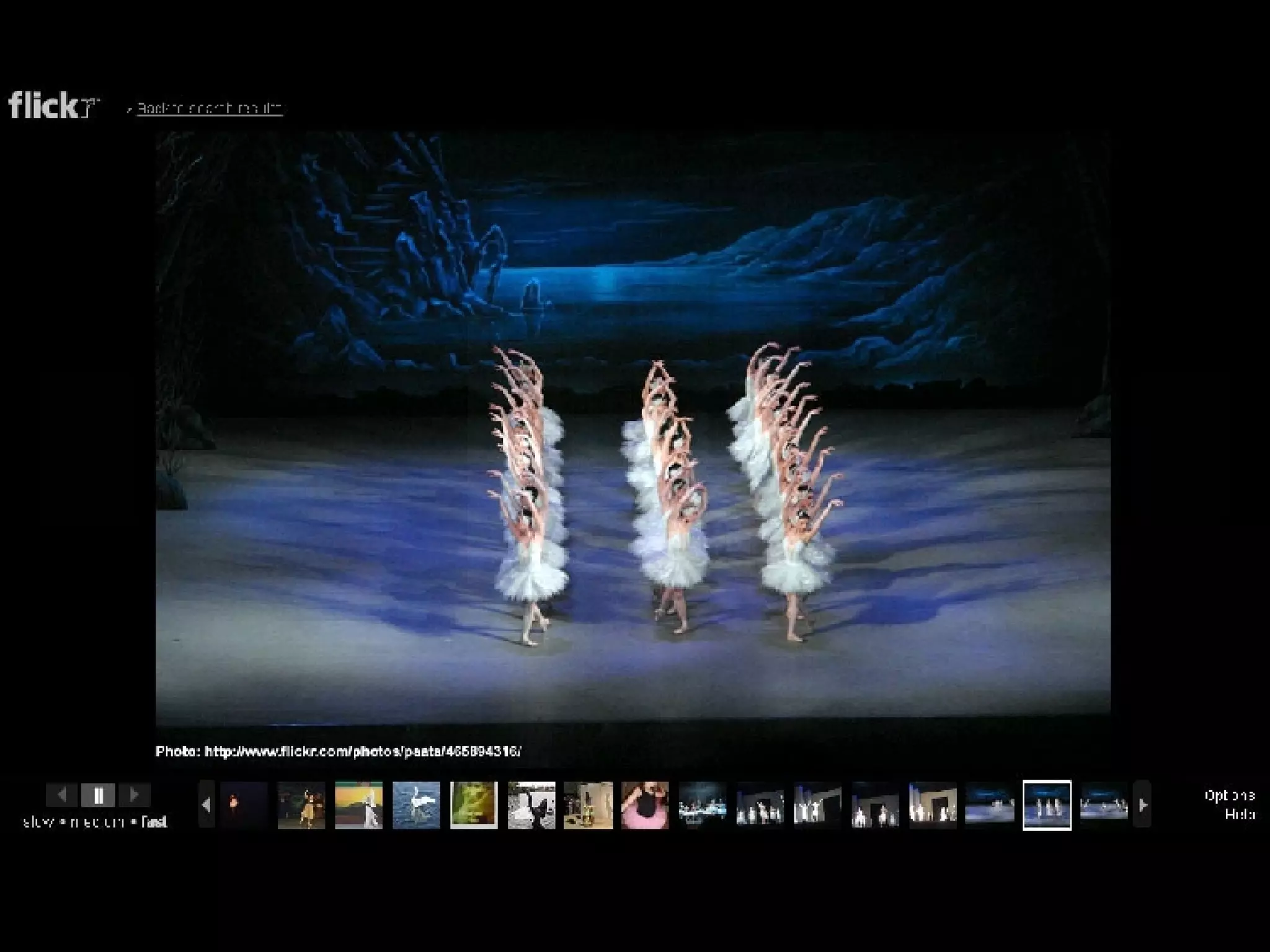Set slideshow speed to slow
Viewport: 1270px width, 952px height.
(37, 822)
